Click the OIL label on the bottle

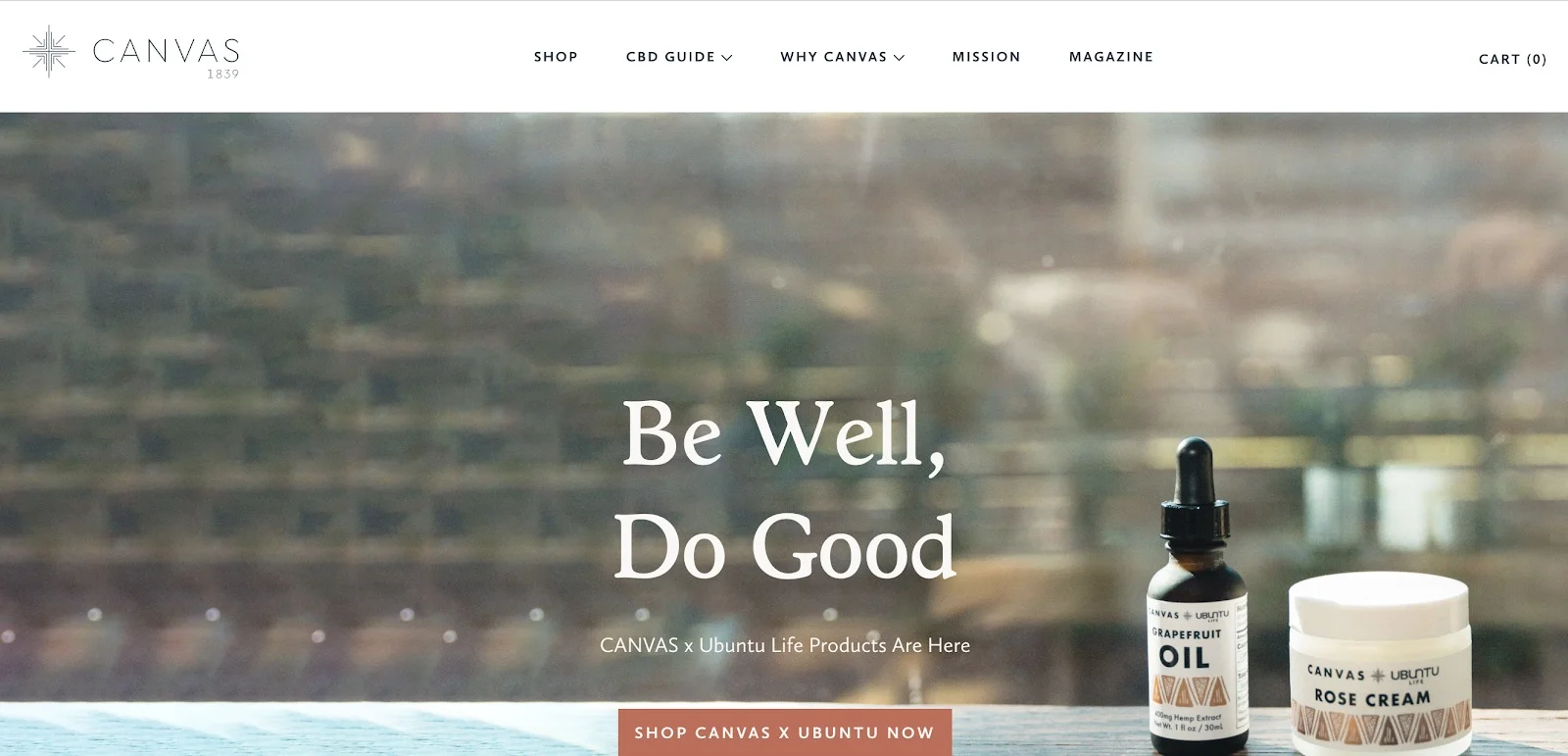[1184, 657]
